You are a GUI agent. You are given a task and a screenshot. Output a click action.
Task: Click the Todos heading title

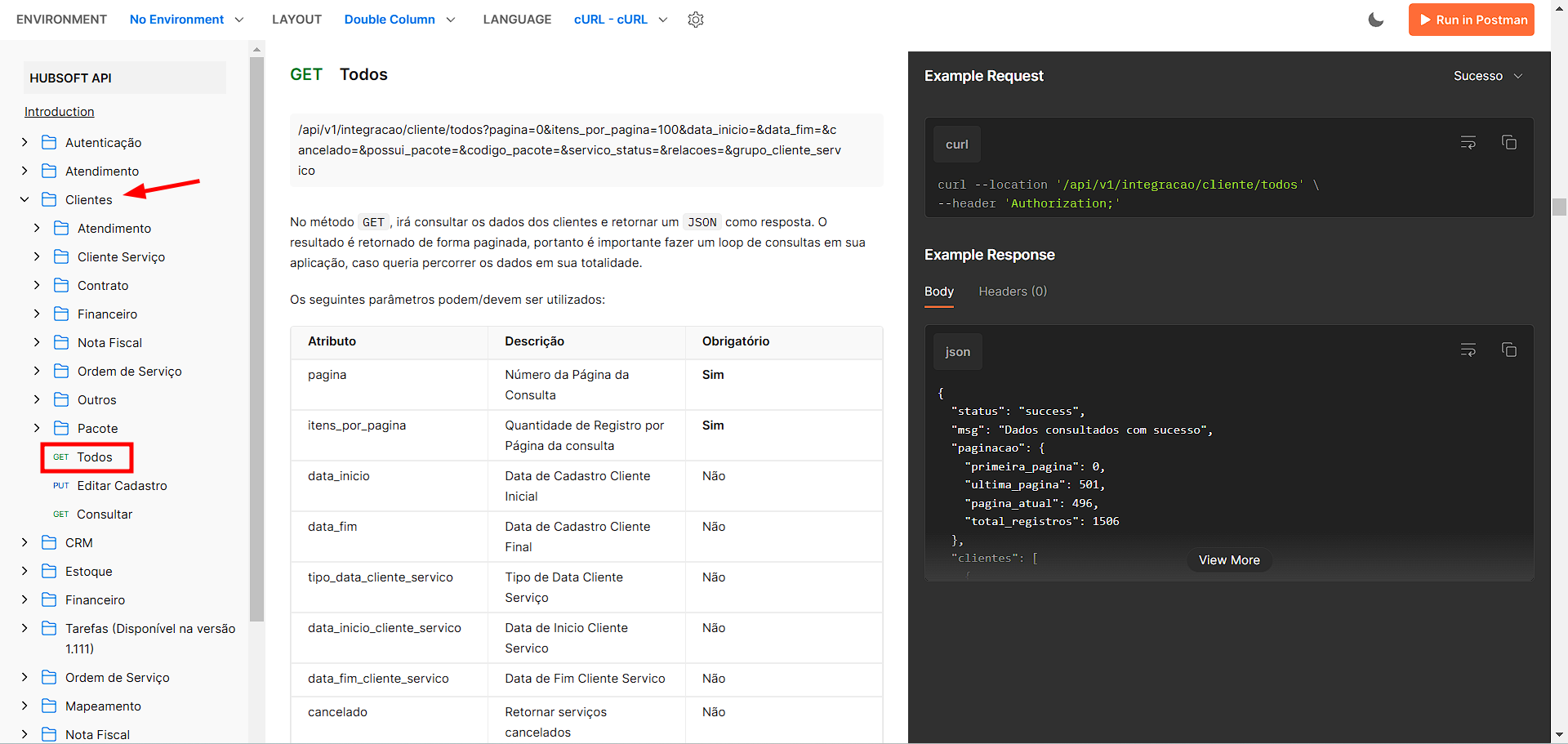363,74
